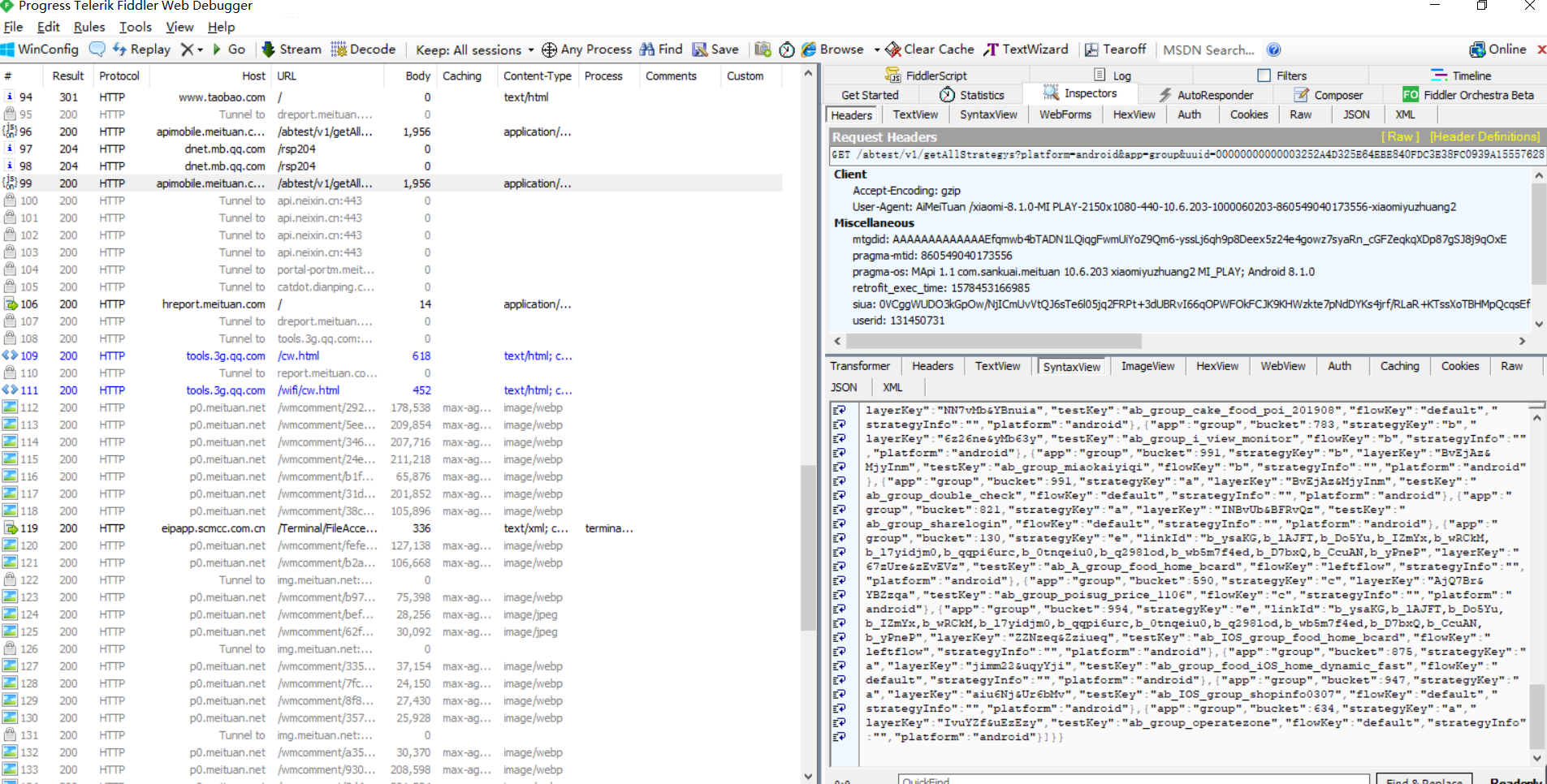Switch to the FiddlerScript tab
1547x784 pixels.
(926, 75)
